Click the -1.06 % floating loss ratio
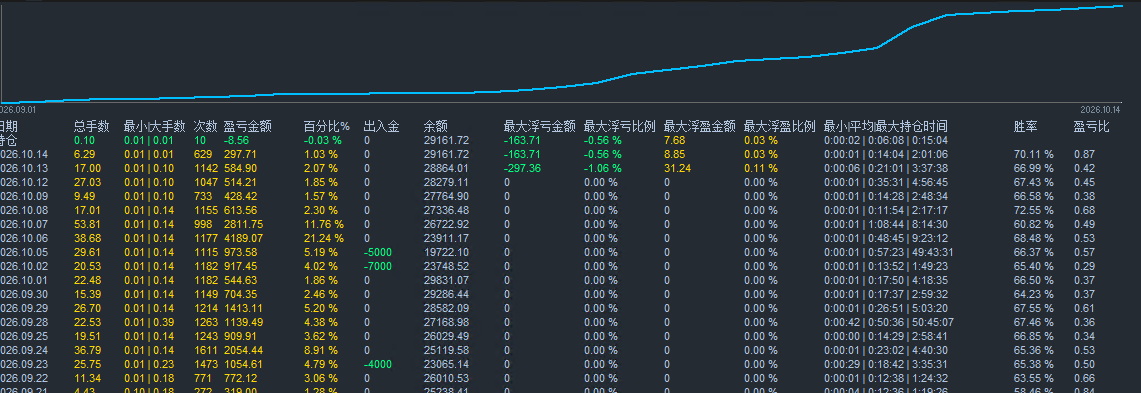The width and height of the screenshot is (1141, 393). point(603,168)
